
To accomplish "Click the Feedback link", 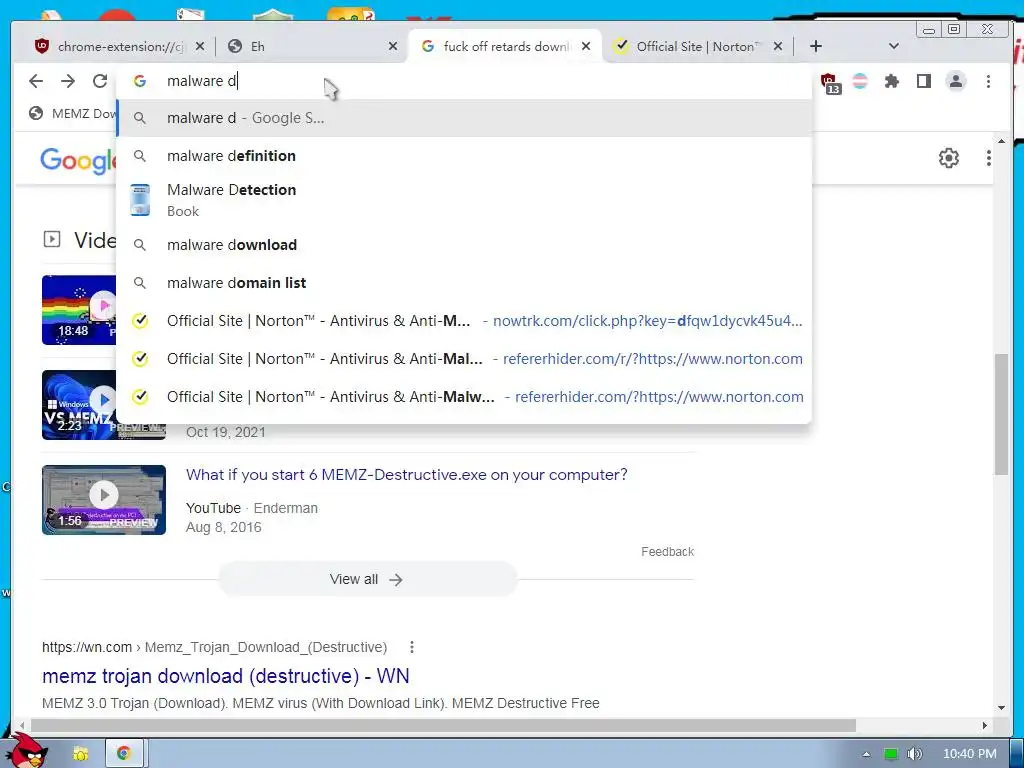I will [x=667, y=552].
